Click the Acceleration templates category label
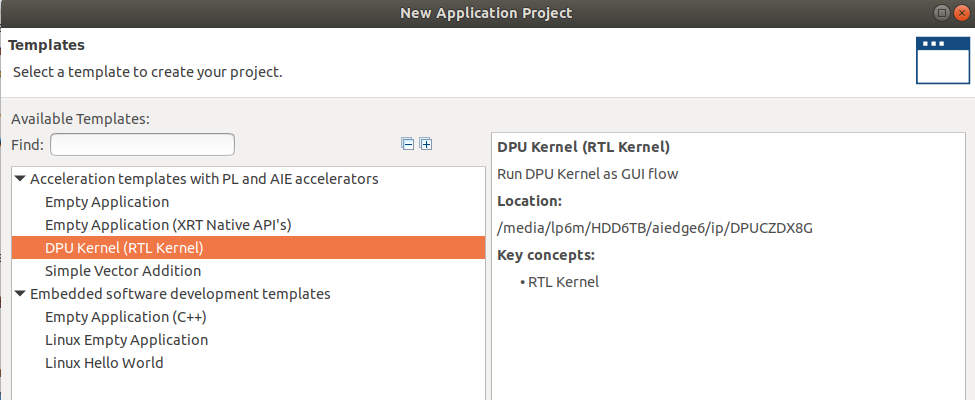 pos(204,179)
